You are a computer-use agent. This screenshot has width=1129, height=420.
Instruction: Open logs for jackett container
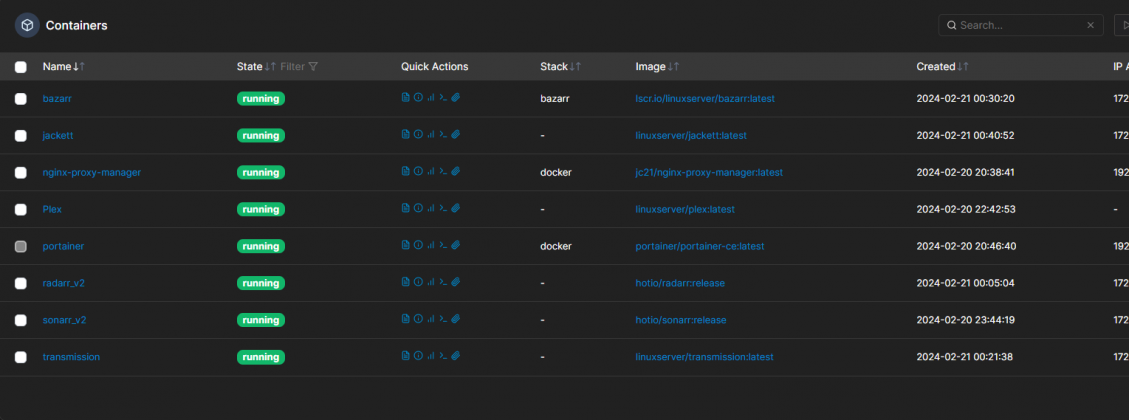pyautogui.click(x=405, y=134)
